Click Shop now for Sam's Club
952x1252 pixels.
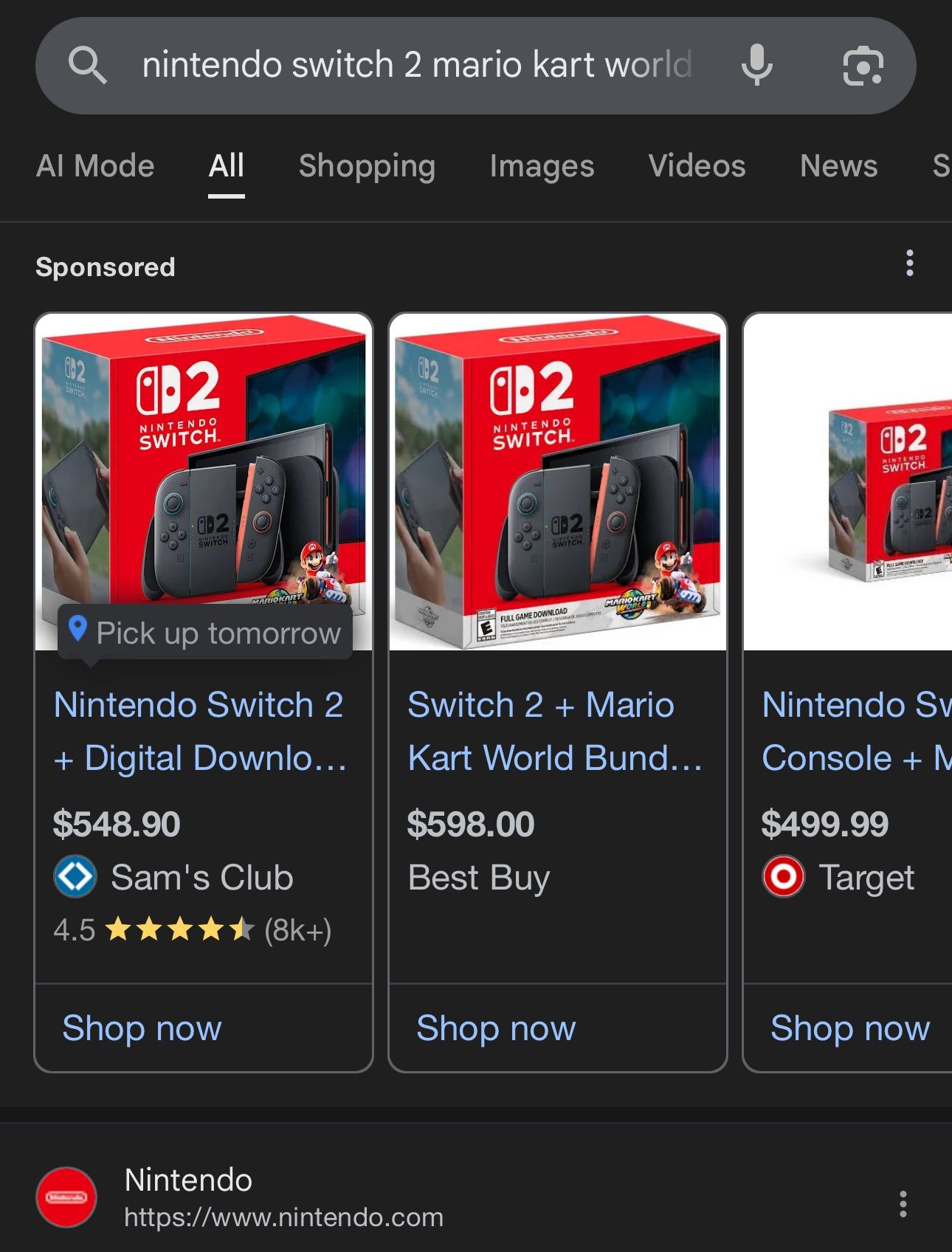point(142,1028)
